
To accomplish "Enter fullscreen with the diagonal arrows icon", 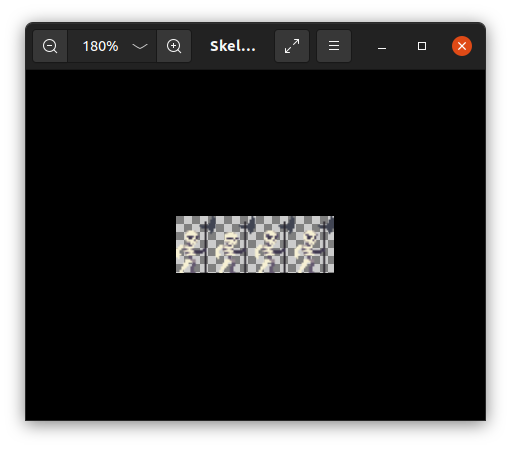I will coord(292,46).
